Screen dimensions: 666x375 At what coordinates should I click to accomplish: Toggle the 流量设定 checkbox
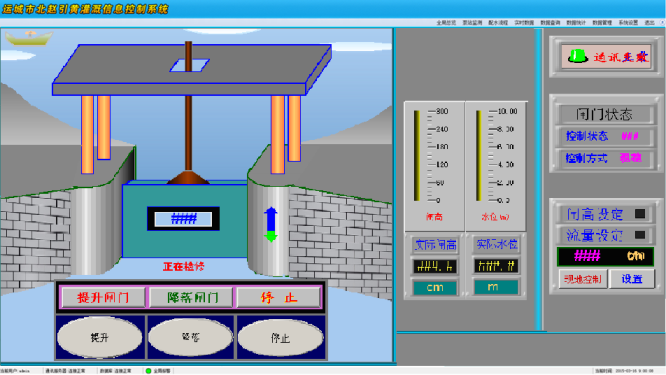coord(640,234)
